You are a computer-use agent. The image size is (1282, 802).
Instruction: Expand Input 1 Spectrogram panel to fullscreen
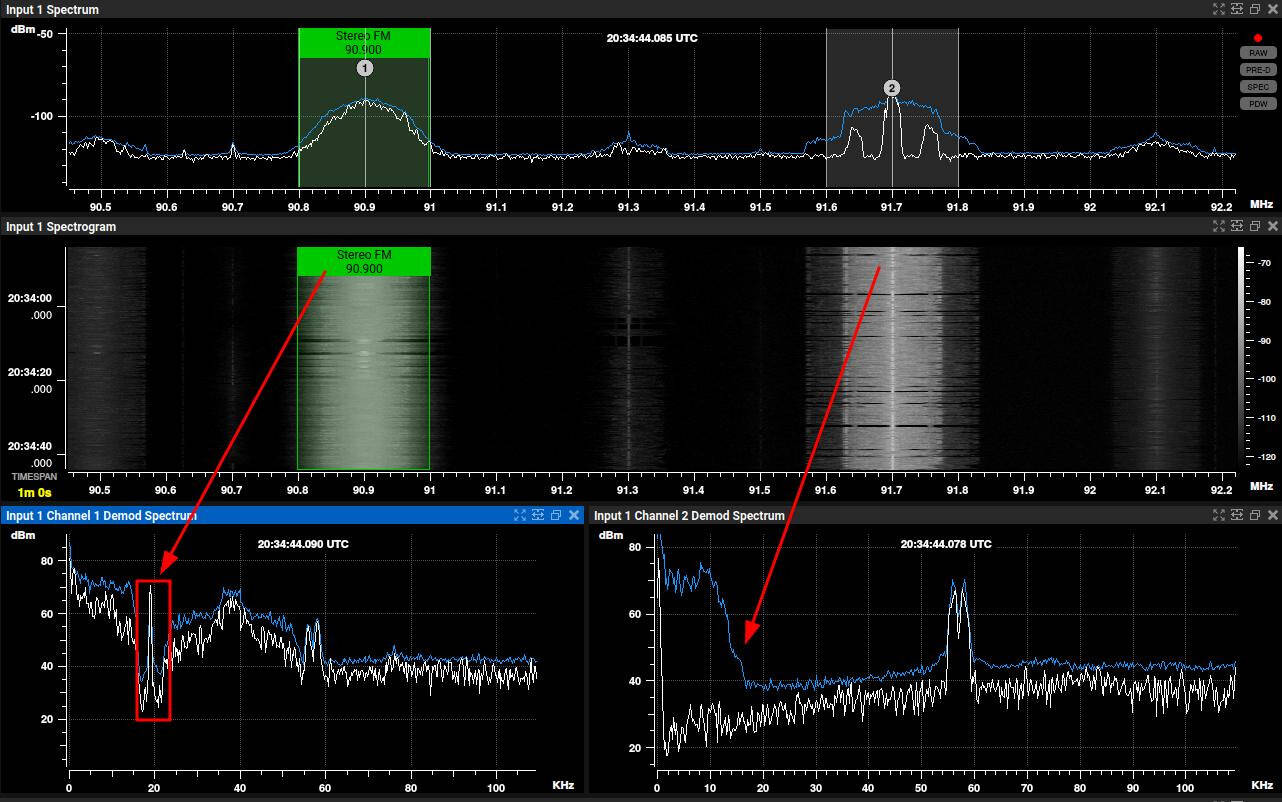pyautogui.click(x=1219, y=227)
